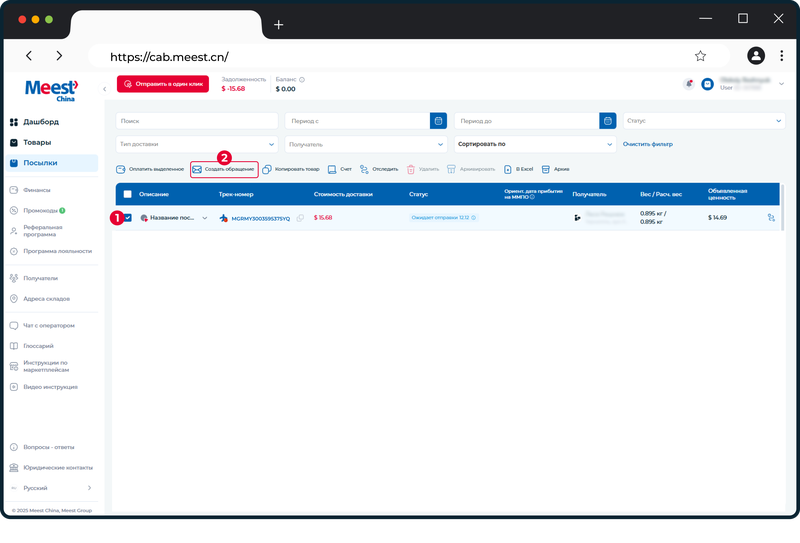Copy the tracking number with copy icon
Screen dimensions: 800x543
point(300,218)
